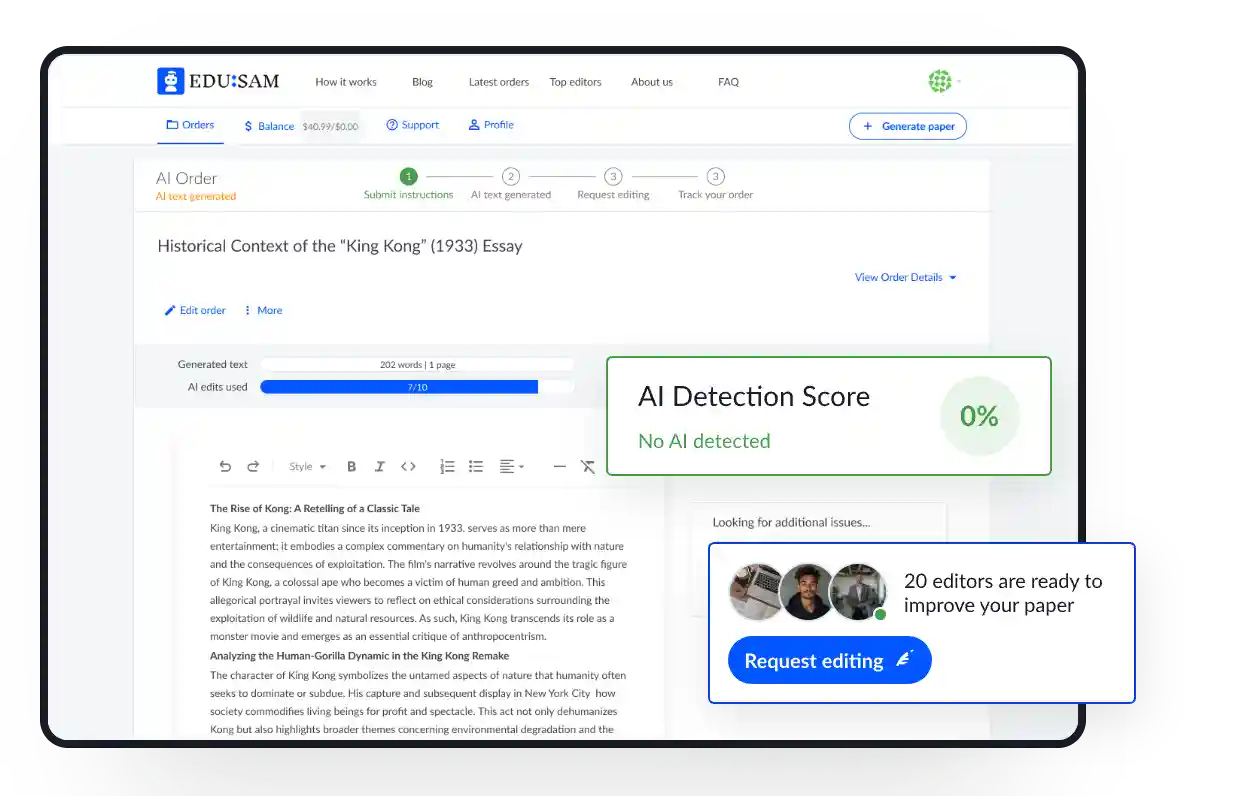Click the redo arrow in editor toolbar
The height and width of the screenshot is (796, 1244).
click(253, 466)
